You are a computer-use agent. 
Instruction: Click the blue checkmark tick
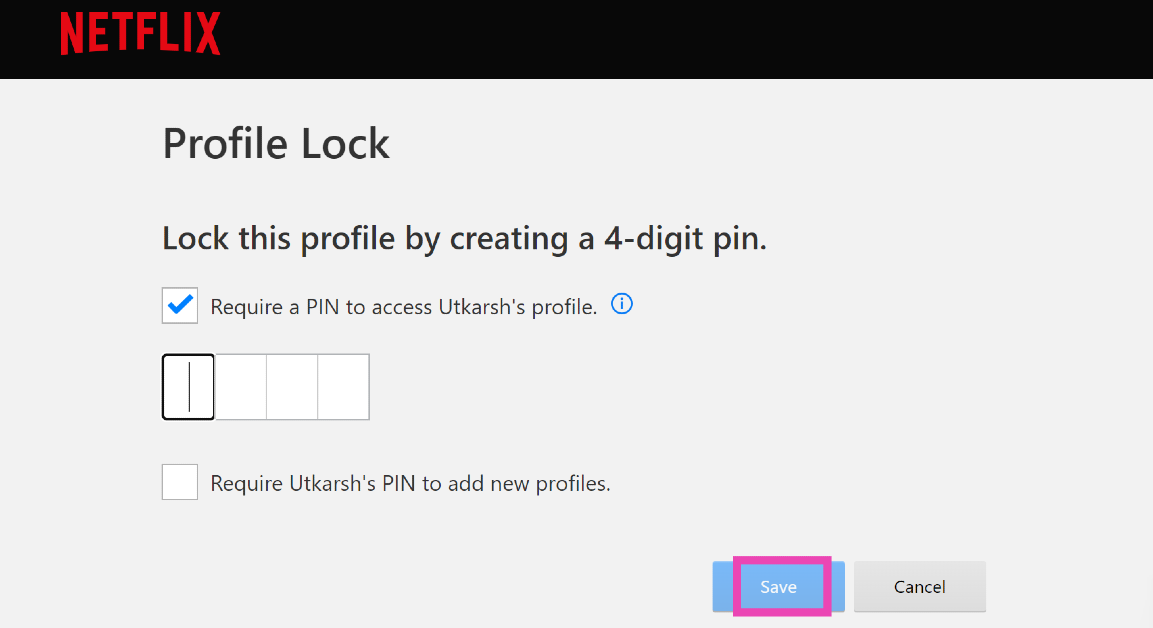tap(181, 306)
